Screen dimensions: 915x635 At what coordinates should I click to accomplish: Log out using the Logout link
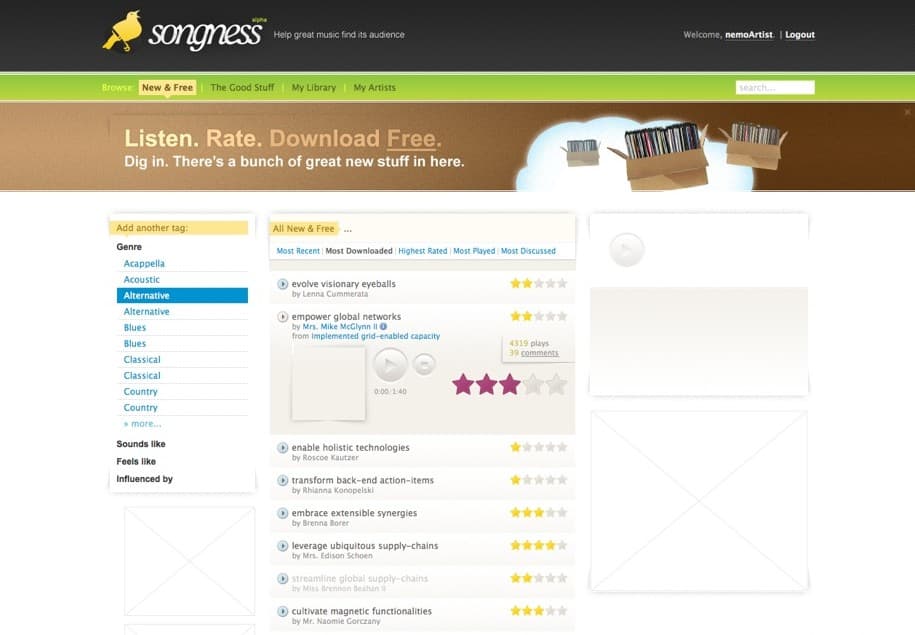coord(799,35)
